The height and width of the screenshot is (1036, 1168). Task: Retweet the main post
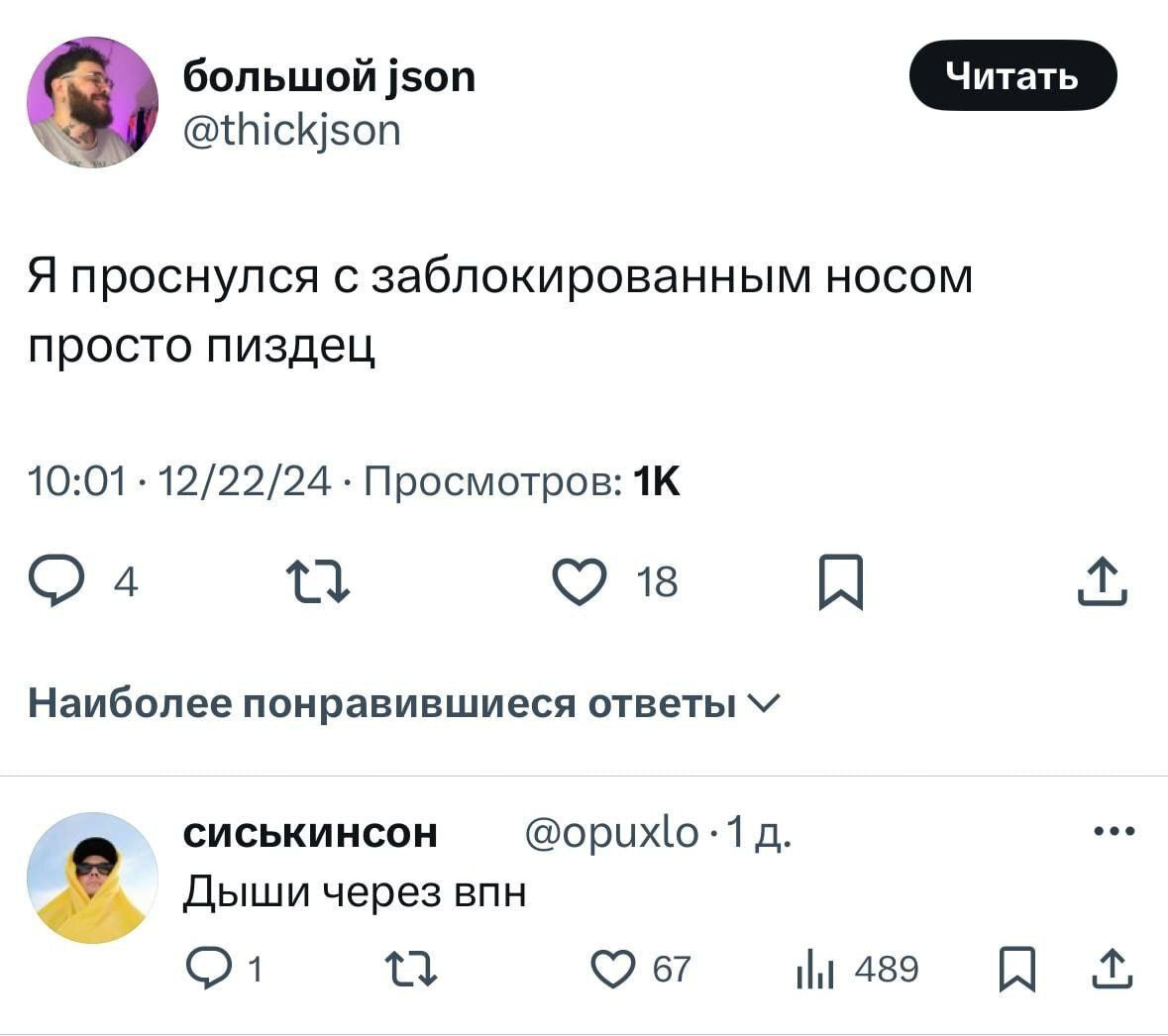click(317, 581)
